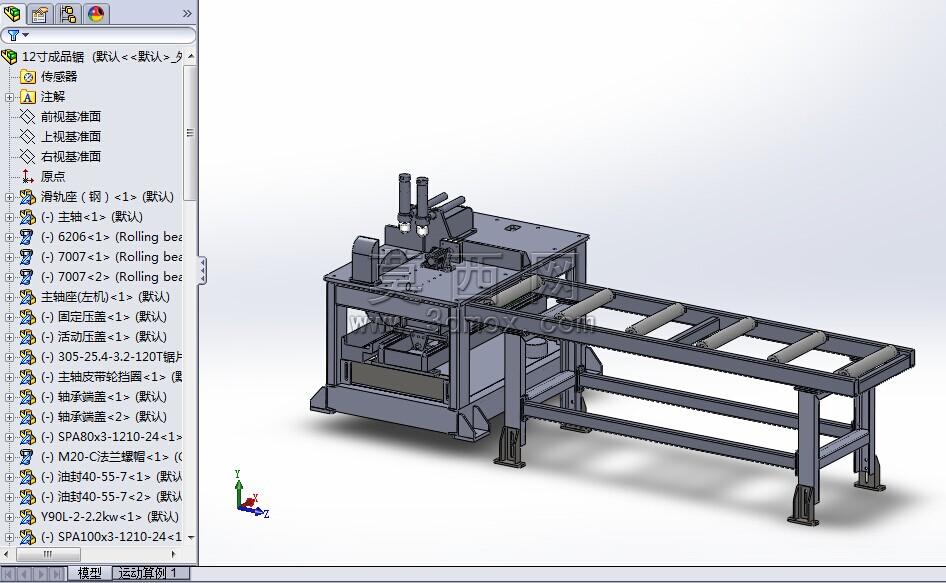
Task: Expand the Y90L-2-2.2kw<1> motor component
Action: pyautogui.click(x=9, y=517)
